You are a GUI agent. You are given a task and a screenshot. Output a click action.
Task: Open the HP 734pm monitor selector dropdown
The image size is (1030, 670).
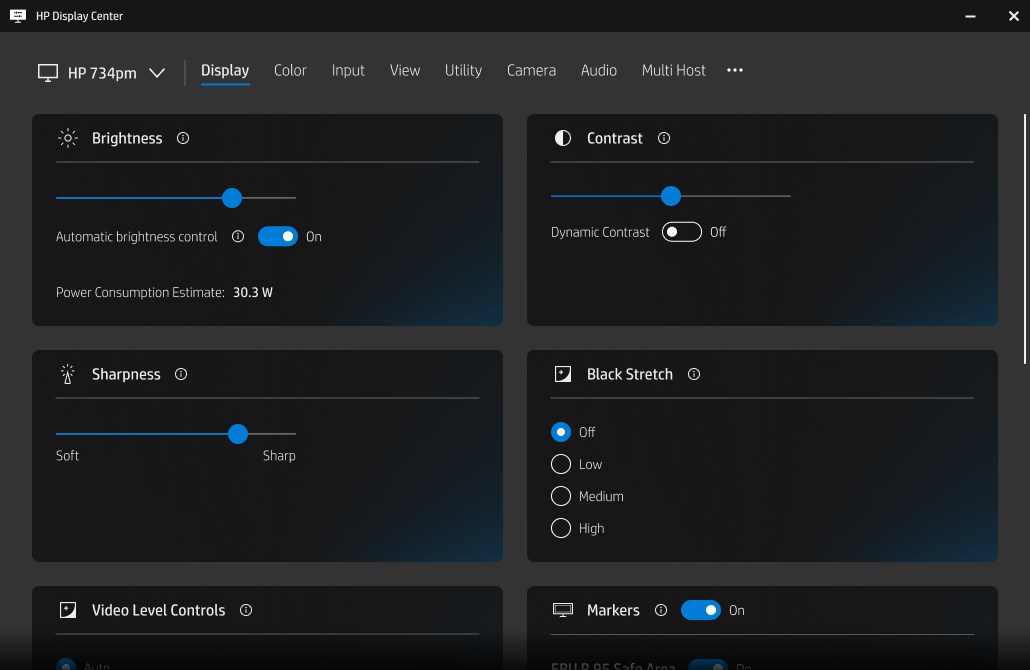[x=157, y=71]
